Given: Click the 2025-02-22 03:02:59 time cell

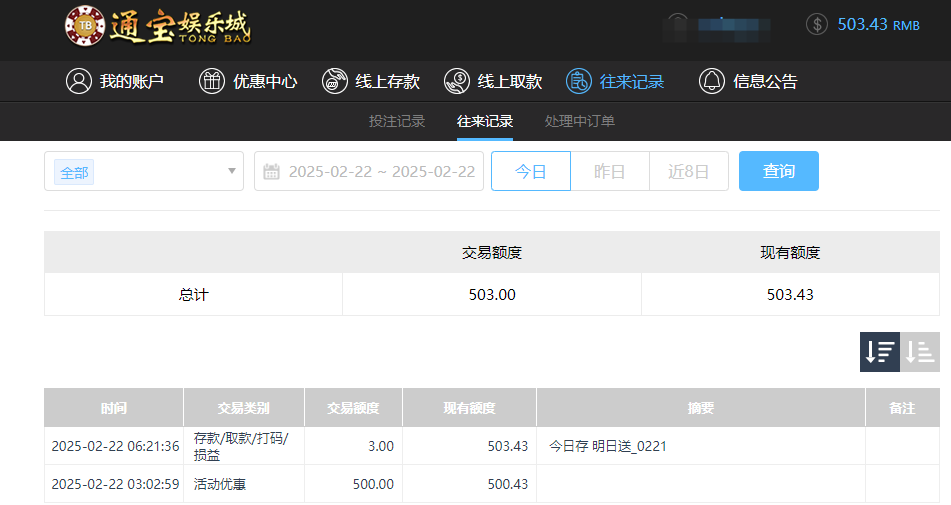Looking at the screenshot, I should pos(115,484).
